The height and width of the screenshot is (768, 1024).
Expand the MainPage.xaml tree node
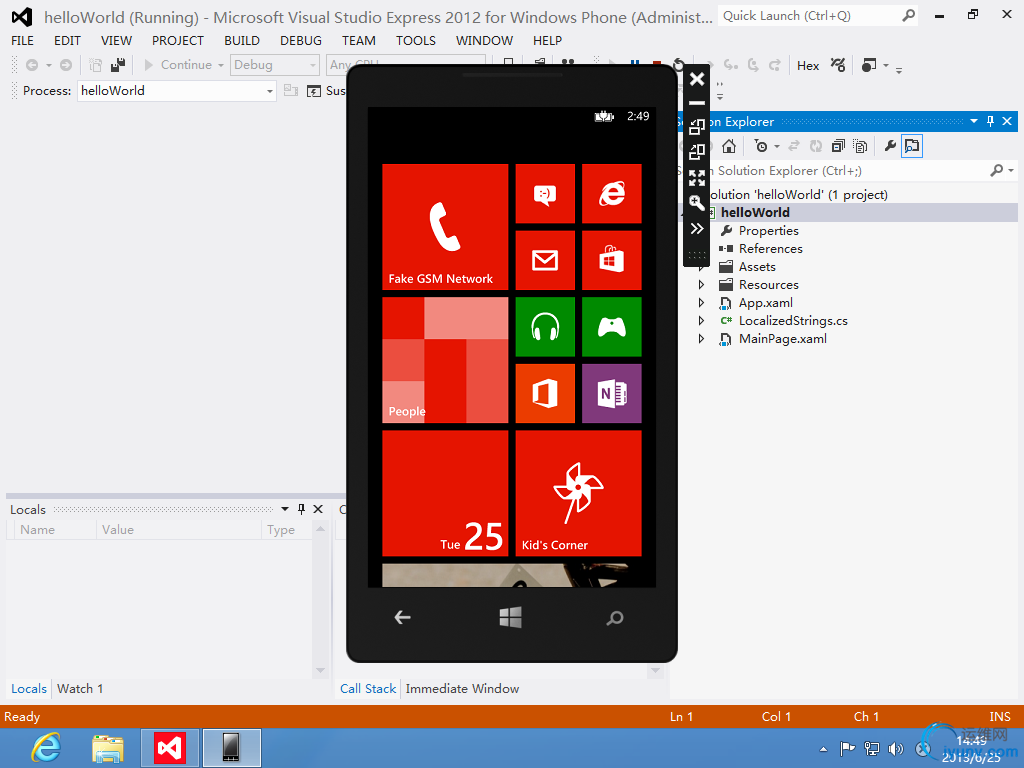point(702,339)
